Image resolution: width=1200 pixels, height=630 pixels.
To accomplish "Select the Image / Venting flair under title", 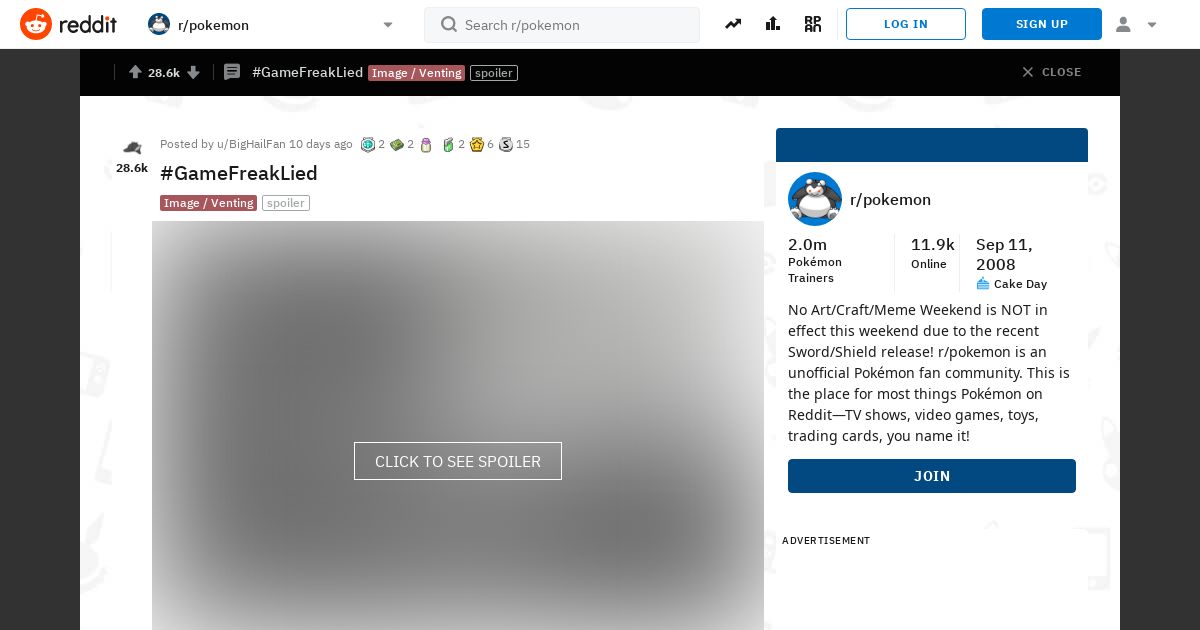I will [208, 203].
